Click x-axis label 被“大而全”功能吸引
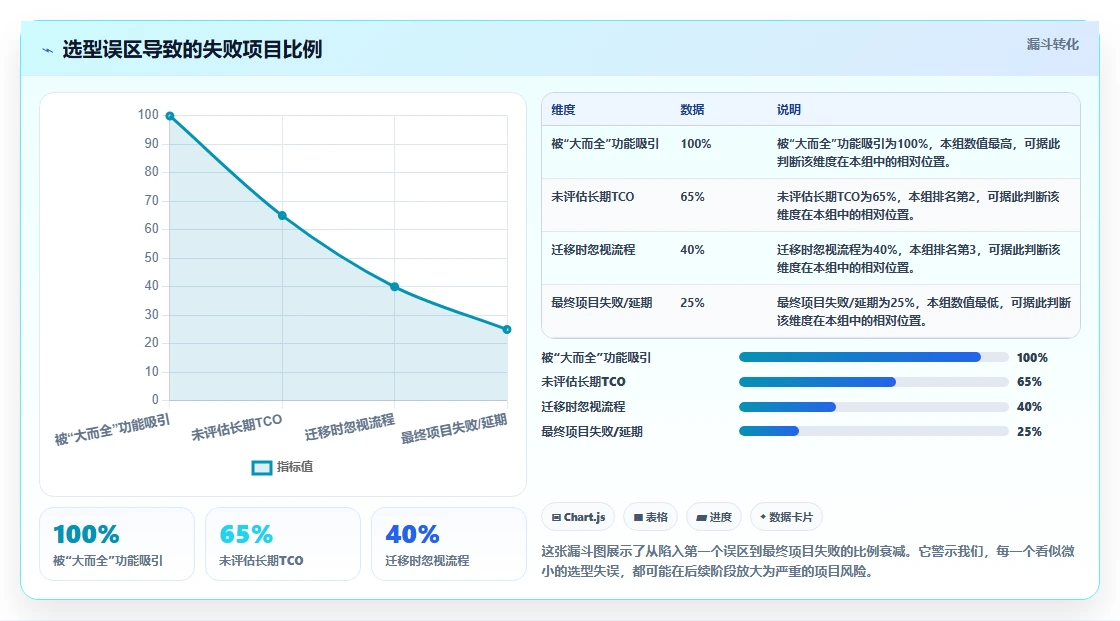The image size is (1120, 621). 112,429
